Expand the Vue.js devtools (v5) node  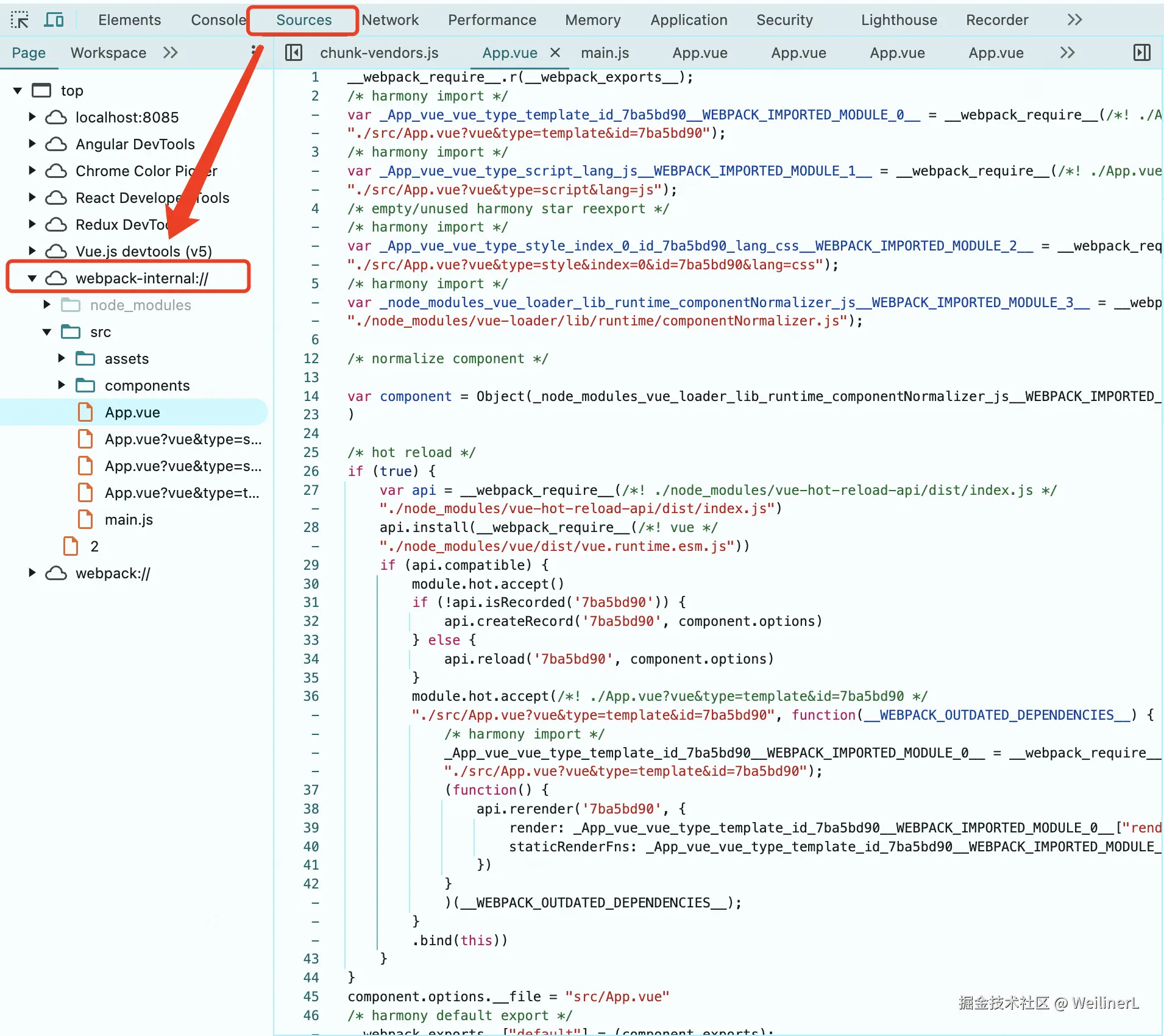(x=32, y=251)
